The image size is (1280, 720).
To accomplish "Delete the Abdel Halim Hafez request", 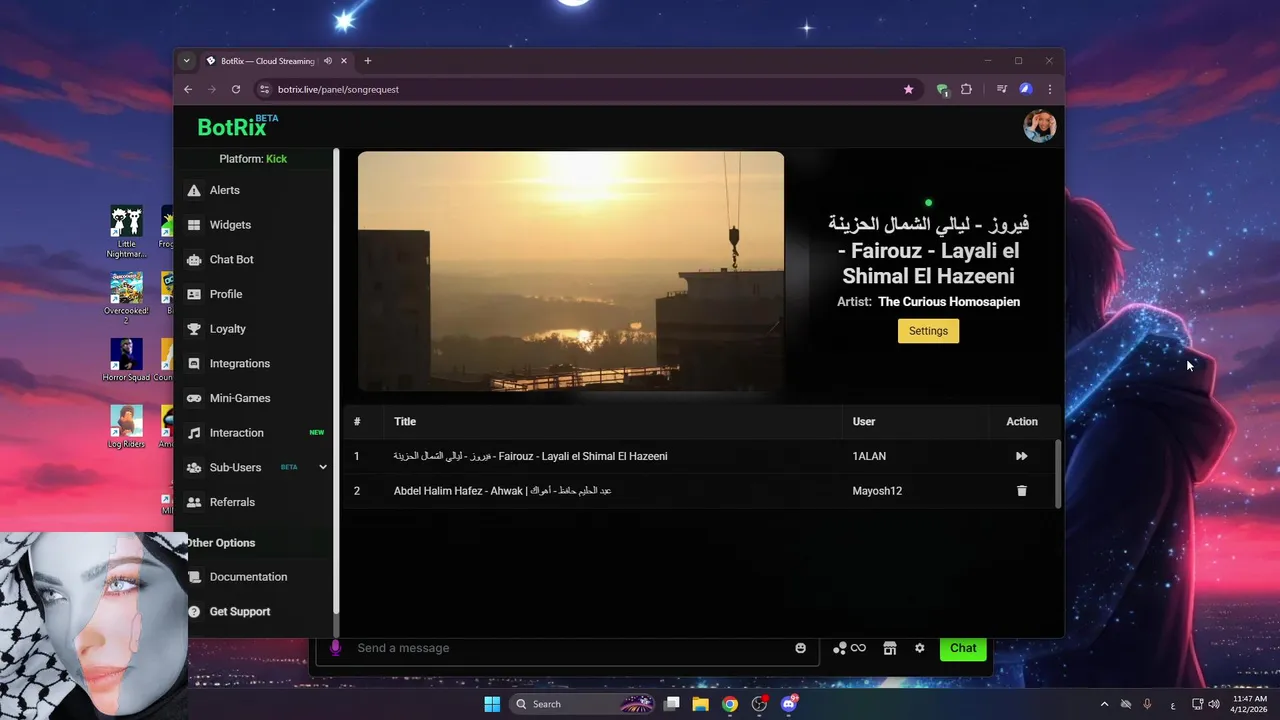I will tap(1021, 491).
